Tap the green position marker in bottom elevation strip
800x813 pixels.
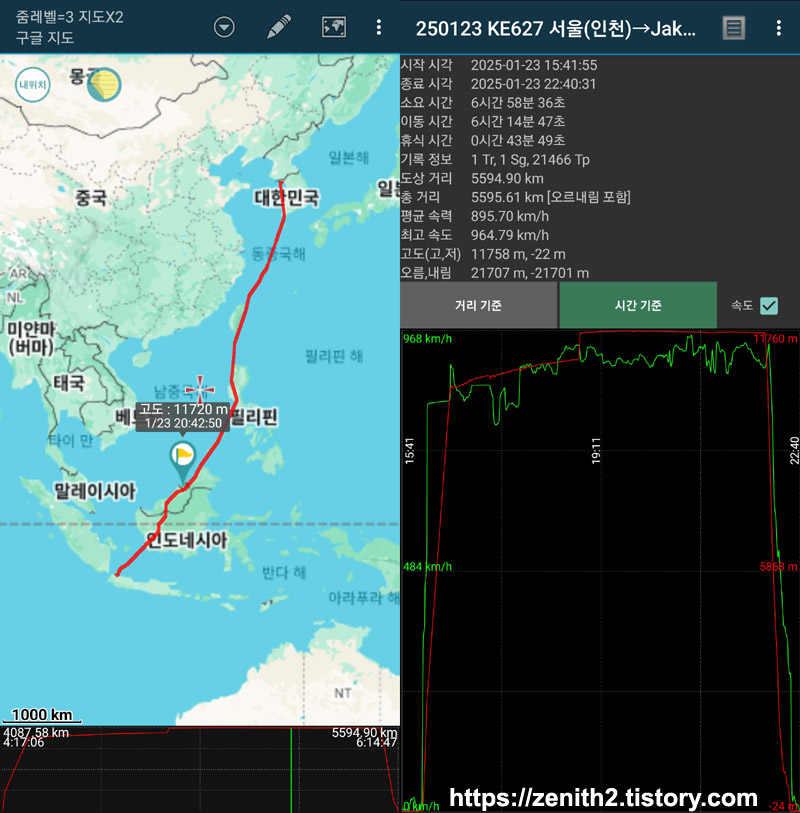[291, 770]
